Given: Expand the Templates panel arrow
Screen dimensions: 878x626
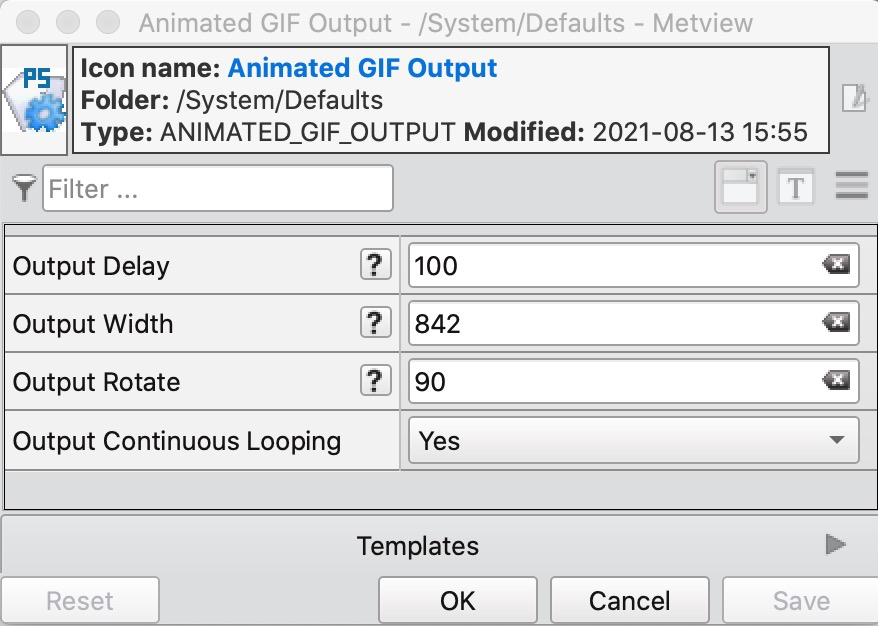Looking at the screenshot, I should 835,544.
